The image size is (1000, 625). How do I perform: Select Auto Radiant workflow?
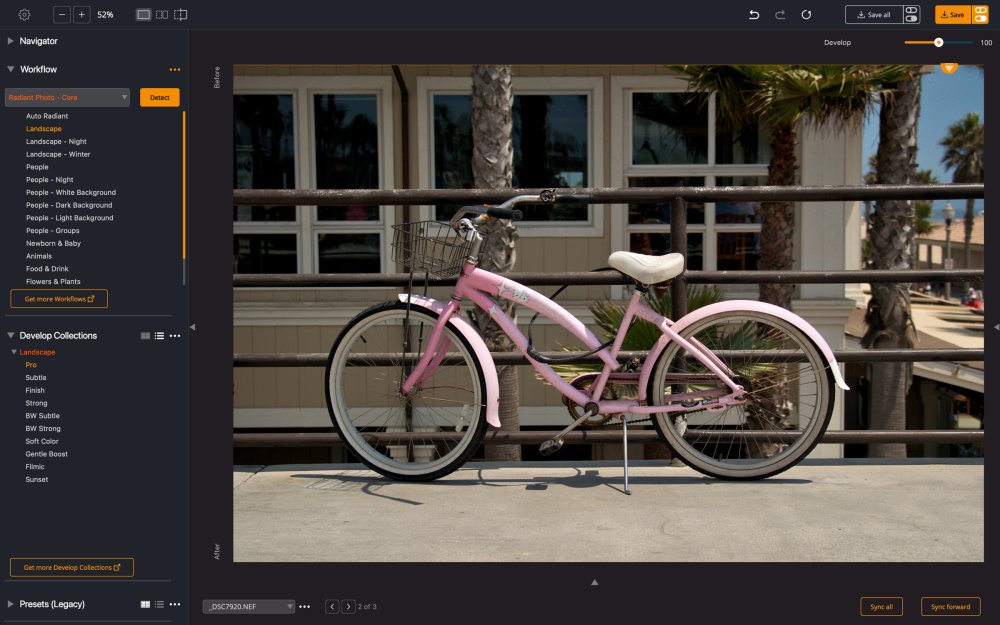47,116
